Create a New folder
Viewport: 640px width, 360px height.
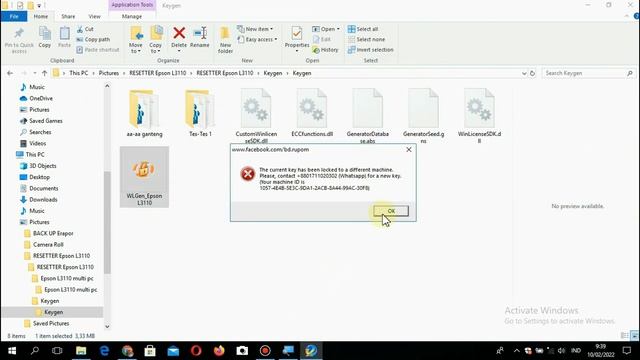[x=225, y=40]
